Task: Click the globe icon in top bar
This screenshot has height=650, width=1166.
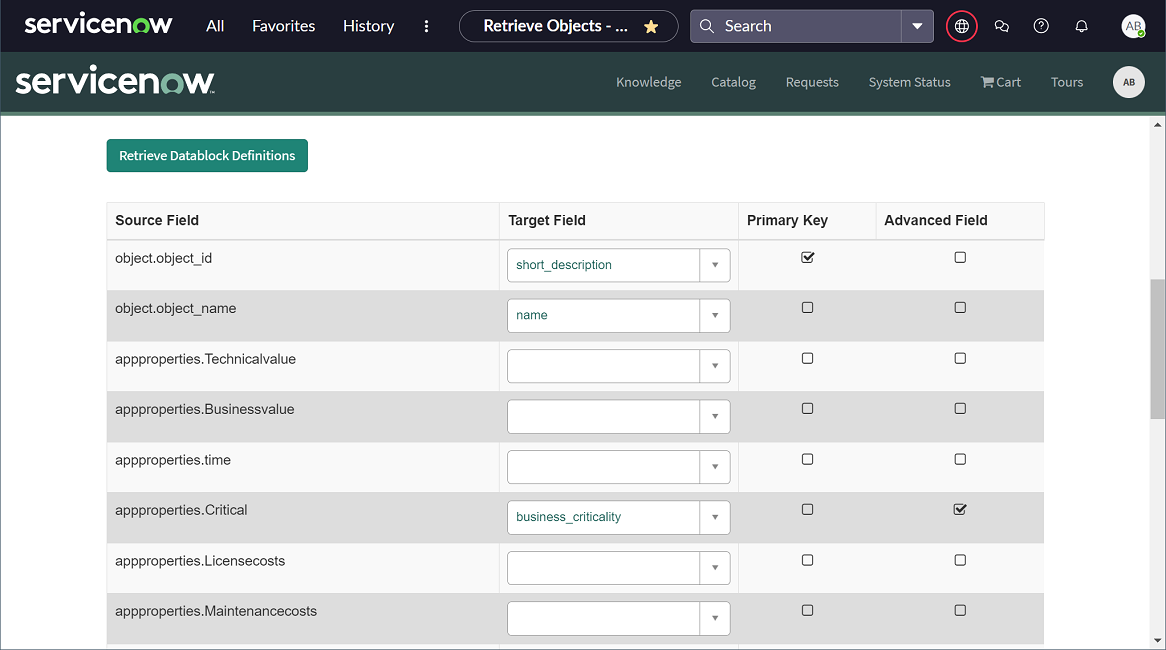Action: pos(961,26)
